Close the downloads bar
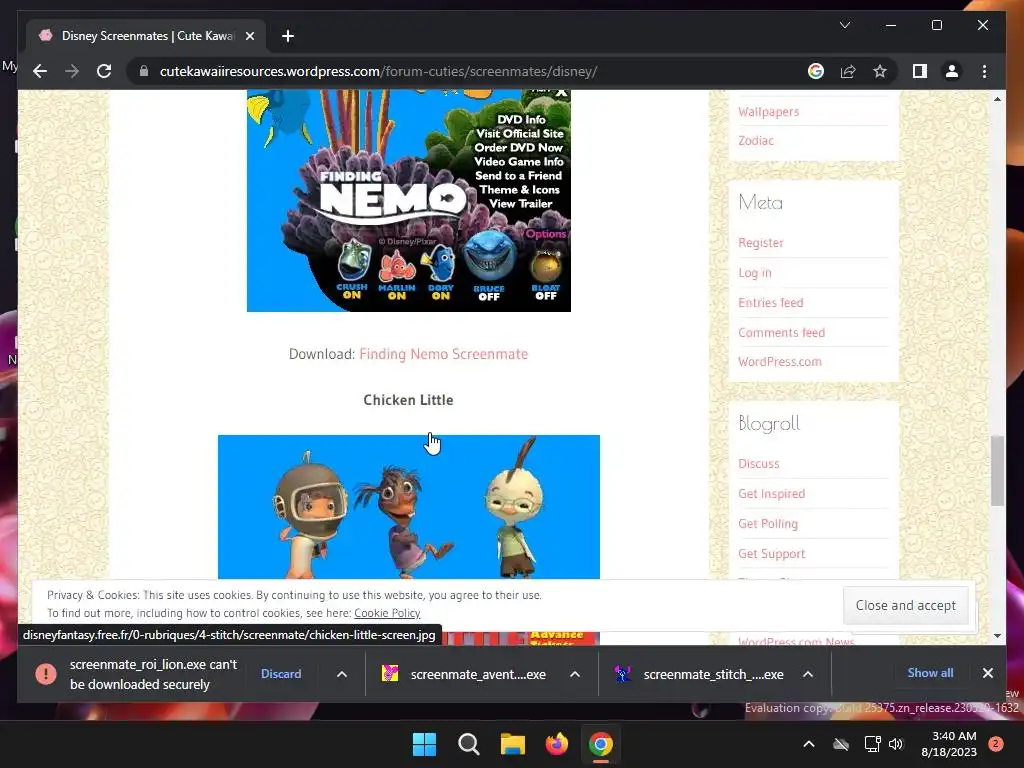Screen dimensions: 1024x768 point(987,673)
